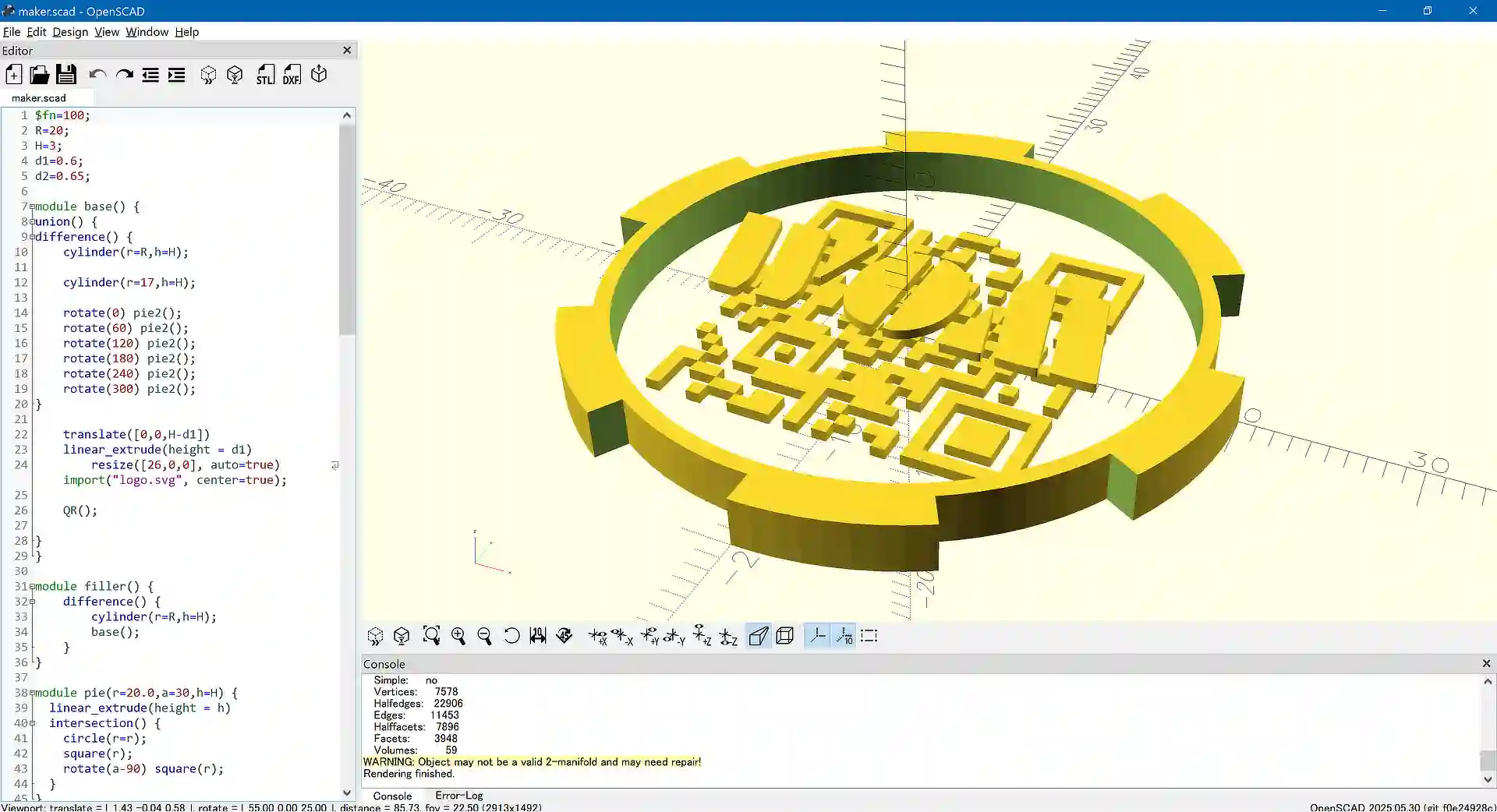
Task: Collapse module pie() fold at line 38
Action: point(32,693)
